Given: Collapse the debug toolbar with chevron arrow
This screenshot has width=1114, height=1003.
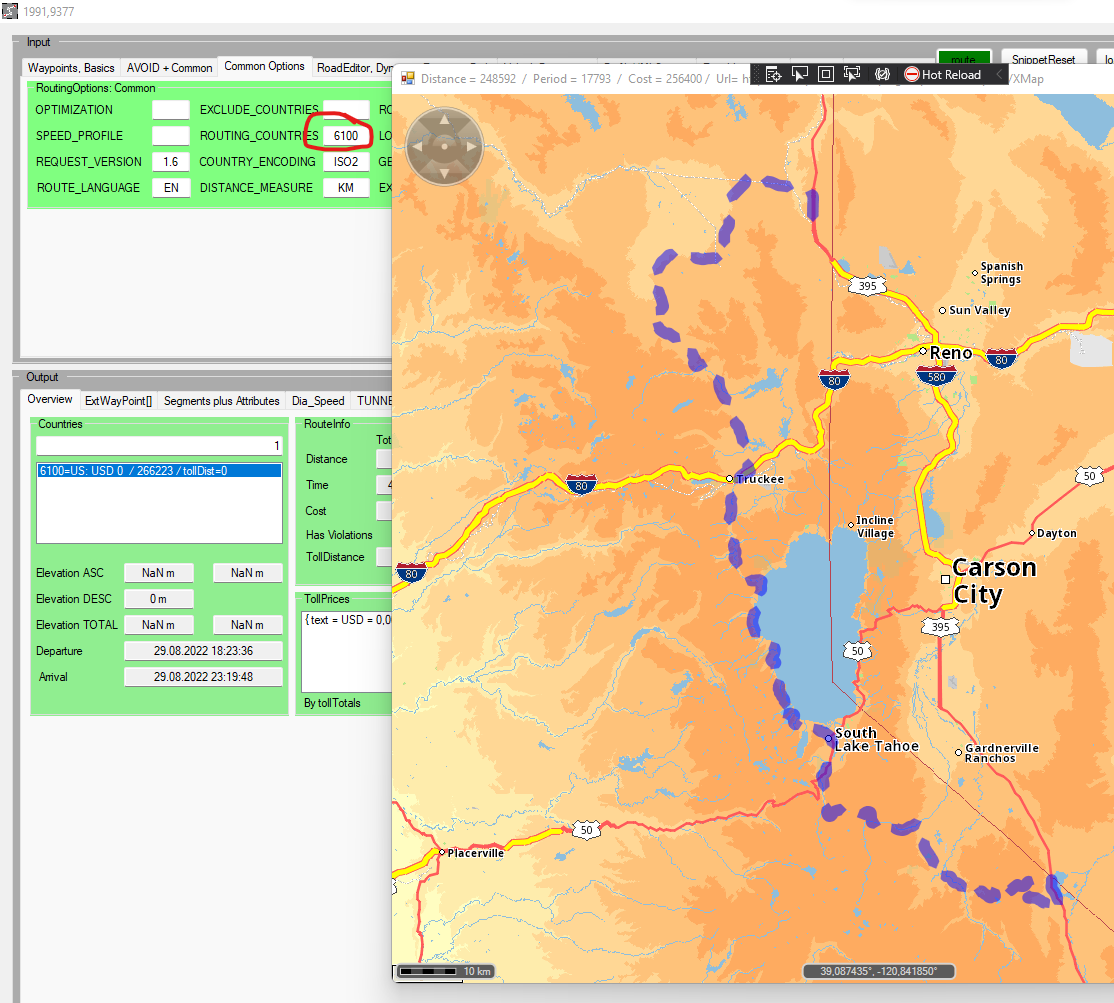Looking at the screenshot, I should (x=998, y=74).
